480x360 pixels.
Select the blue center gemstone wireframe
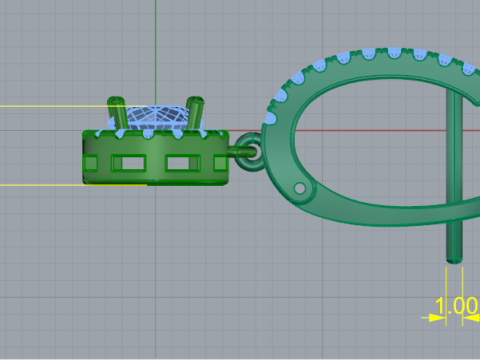[157, 118]
